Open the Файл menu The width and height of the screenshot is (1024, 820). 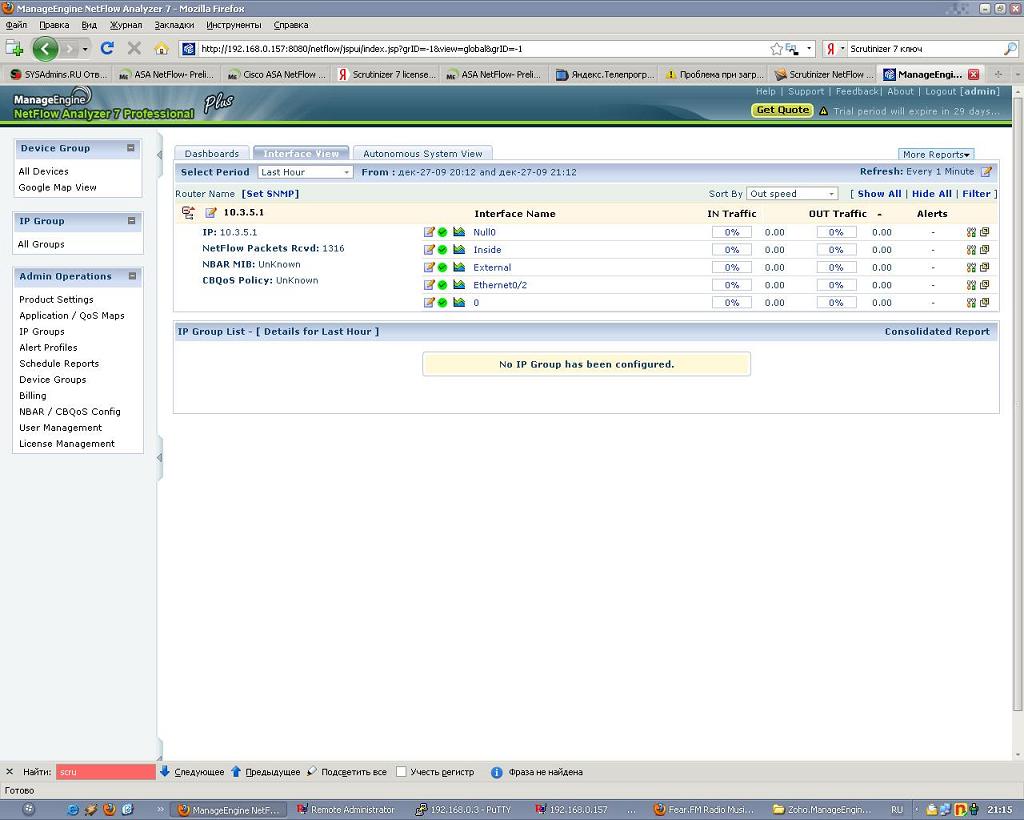16,25
